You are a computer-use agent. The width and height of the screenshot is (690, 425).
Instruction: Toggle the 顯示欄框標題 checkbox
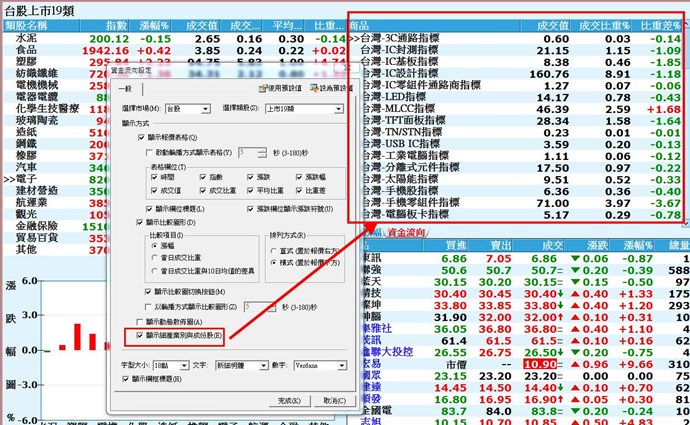pyautogui.click(x=125, y=379)
